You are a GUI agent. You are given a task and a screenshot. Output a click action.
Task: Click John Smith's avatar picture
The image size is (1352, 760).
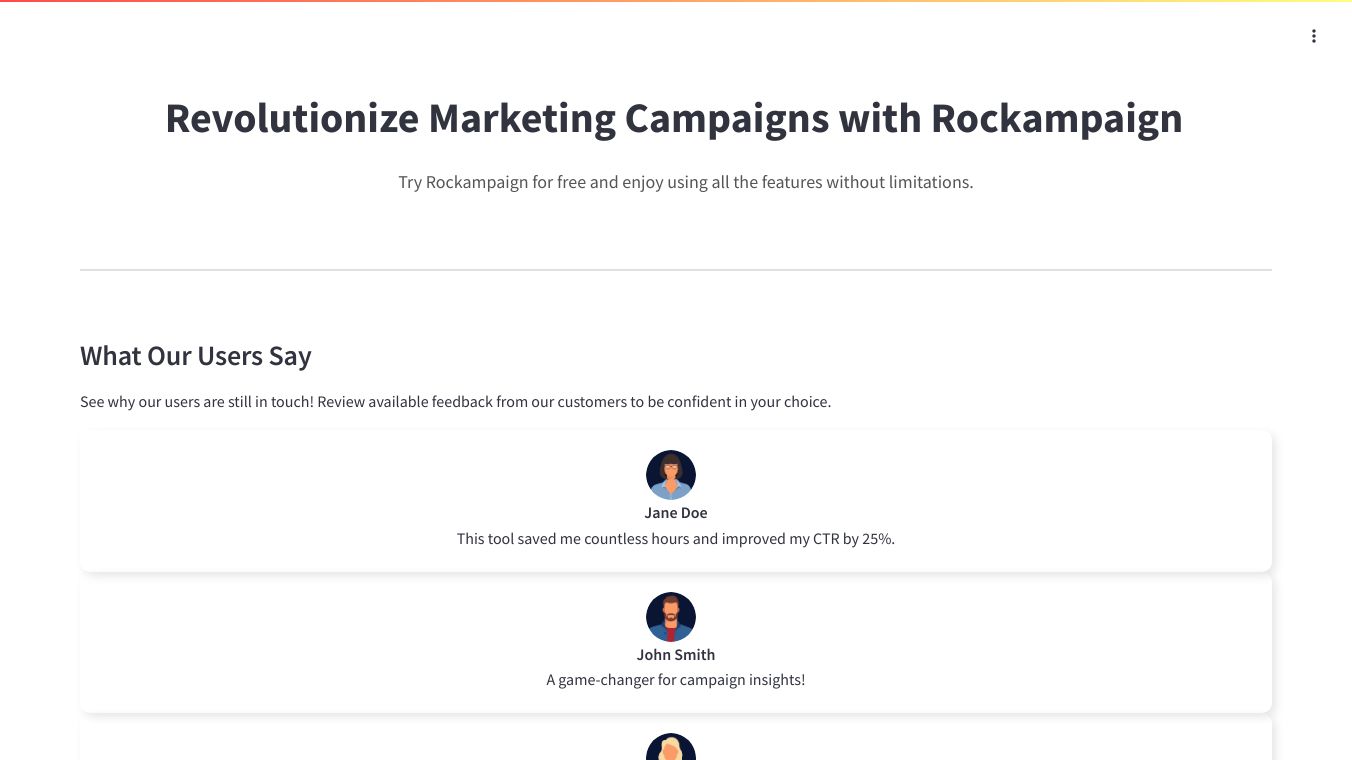670,617
